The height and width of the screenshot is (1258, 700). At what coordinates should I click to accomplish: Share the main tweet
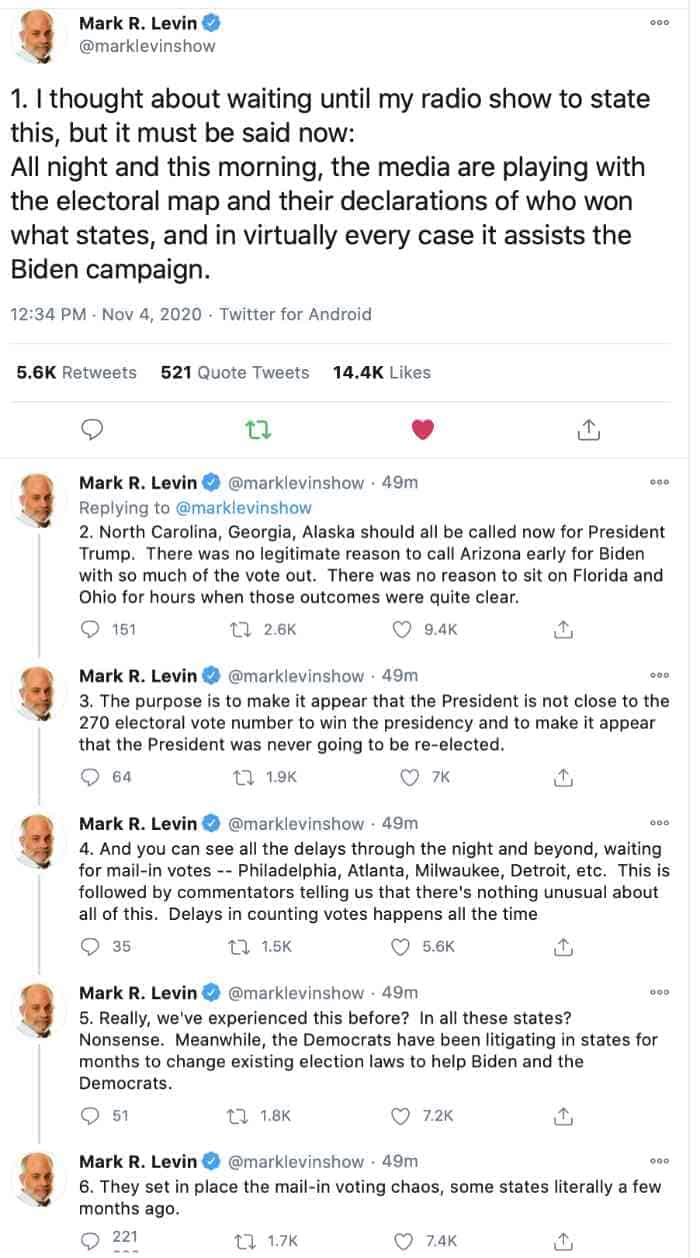[589, 430]
